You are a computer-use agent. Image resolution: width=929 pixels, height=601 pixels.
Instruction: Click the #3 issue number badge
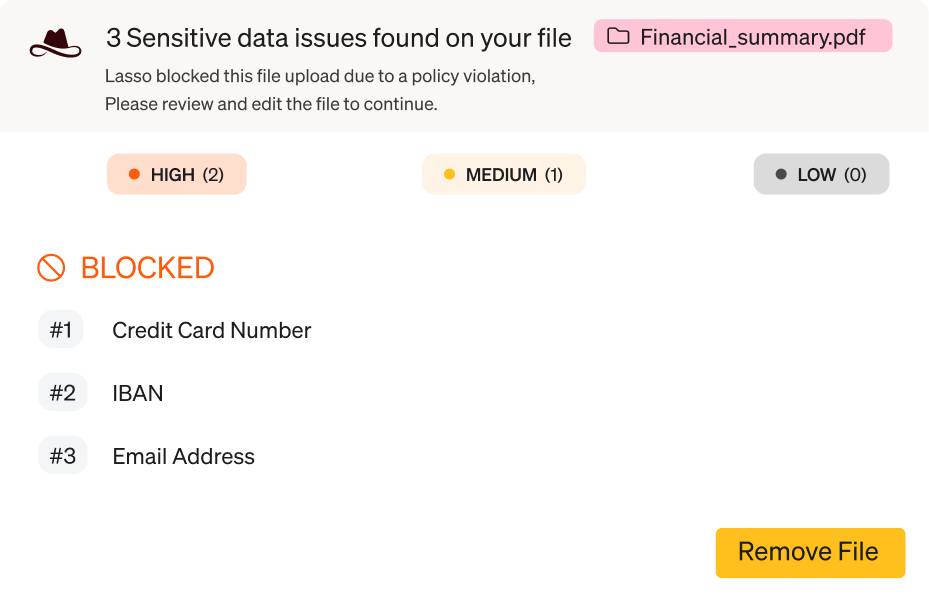(x=61, y=456)
